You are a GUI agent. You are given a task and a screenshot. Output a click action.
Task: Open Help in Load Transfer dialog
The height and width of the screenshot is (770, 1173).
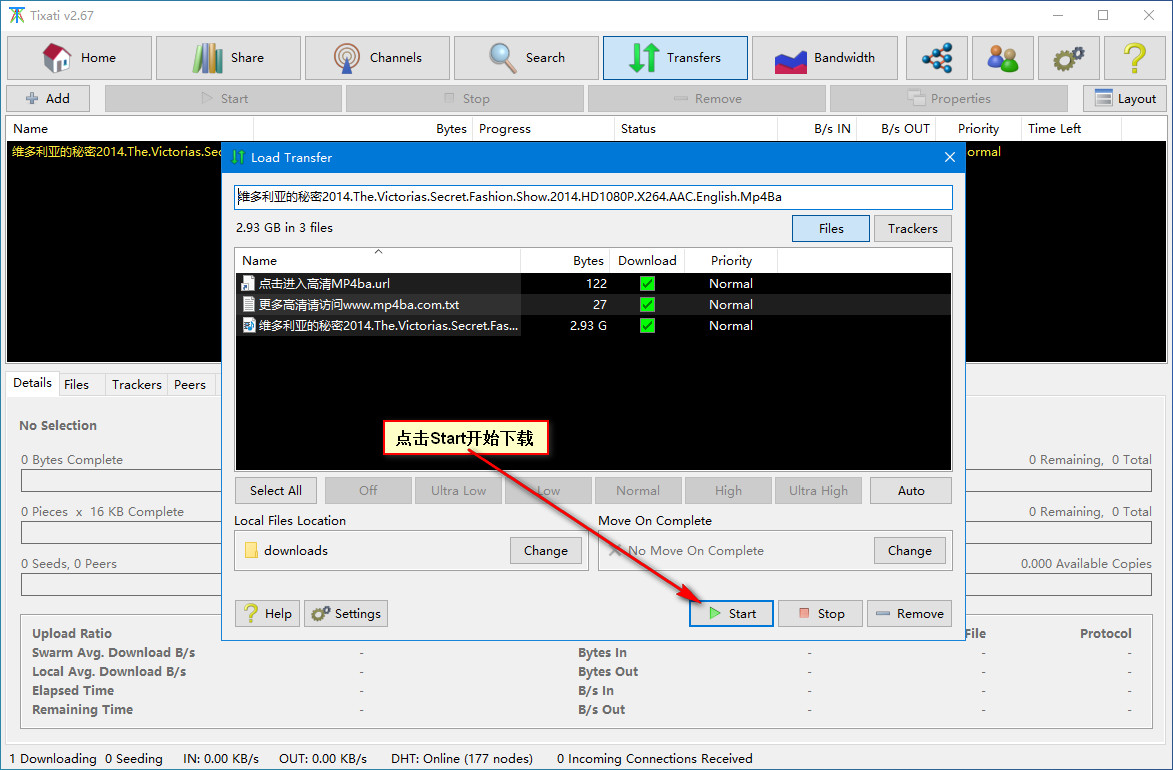click(x=268, y=614)
